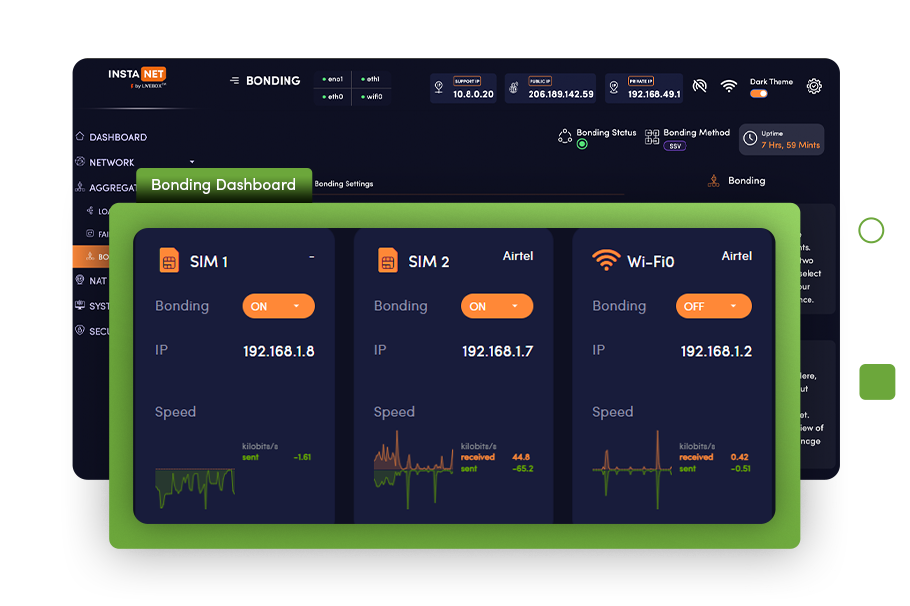Click the Support IP location pin icon

tap(438, 88)
